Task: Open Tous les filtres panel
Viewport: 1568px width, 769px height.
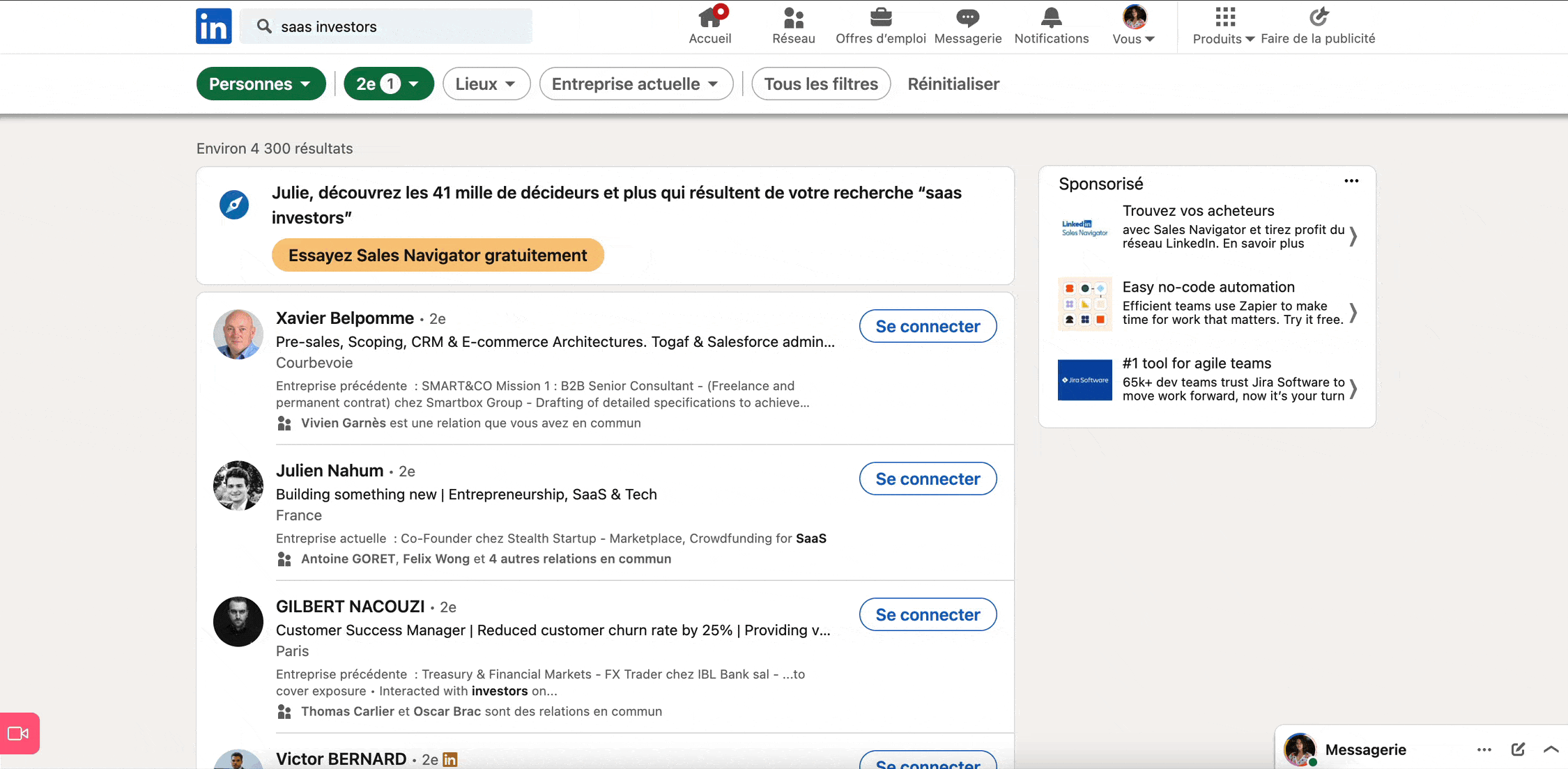Action: (820, 84)
